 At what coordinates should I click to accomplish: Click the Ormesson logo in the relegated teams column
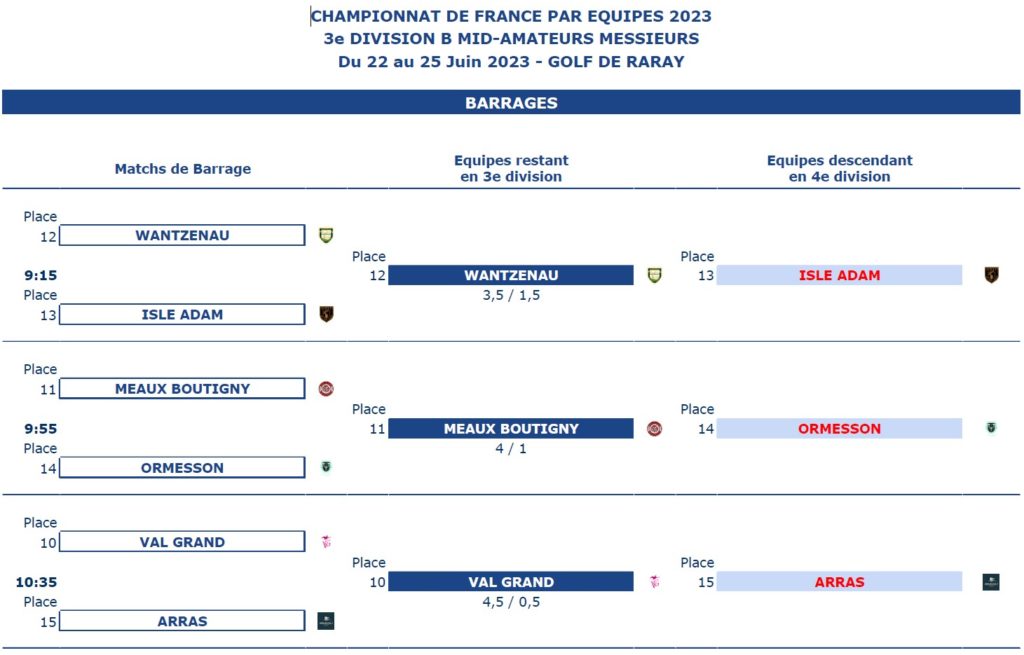pyautogui.click(x=991, y=428)
